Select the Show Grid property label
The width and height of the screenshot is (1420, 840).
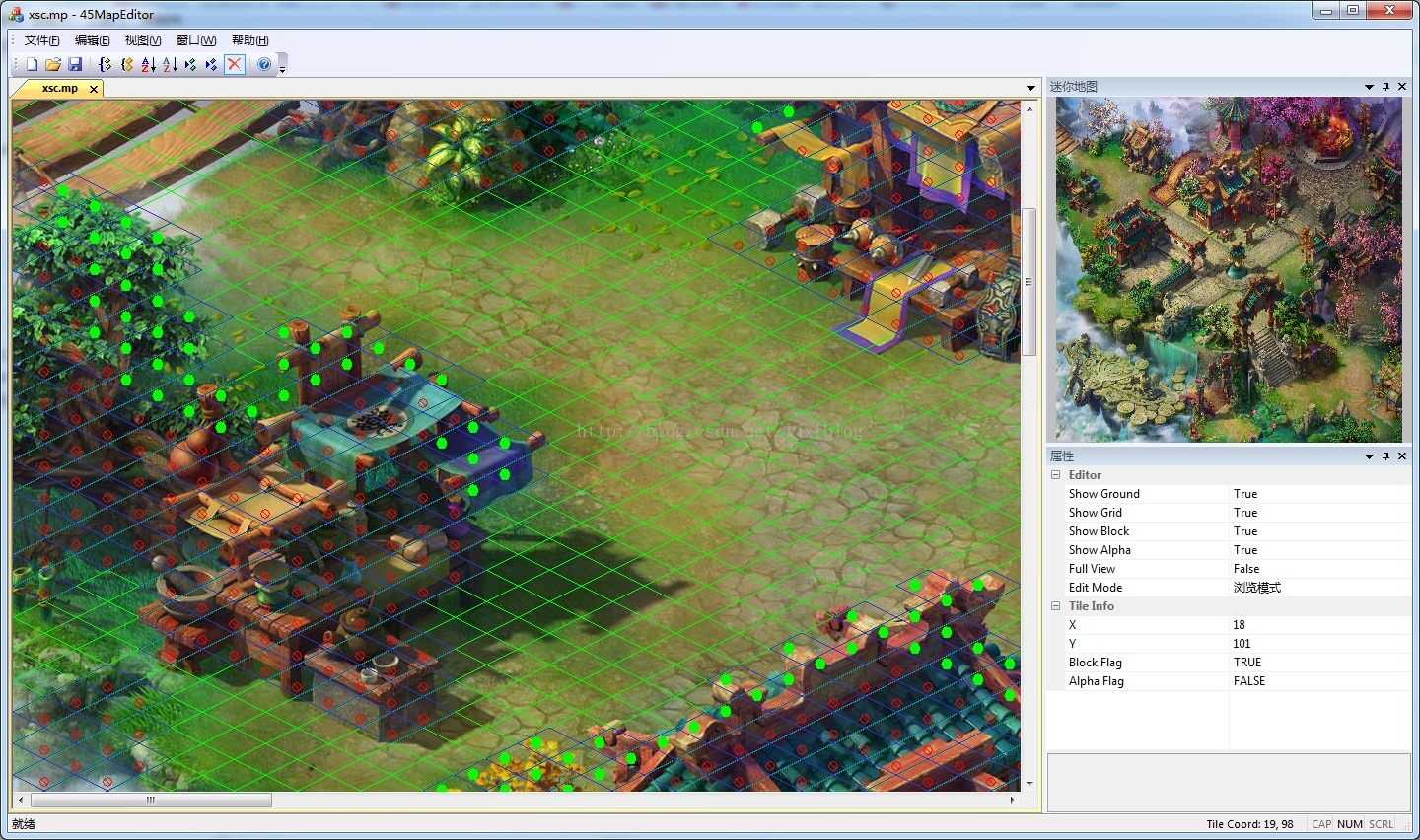pos(1096,513)
